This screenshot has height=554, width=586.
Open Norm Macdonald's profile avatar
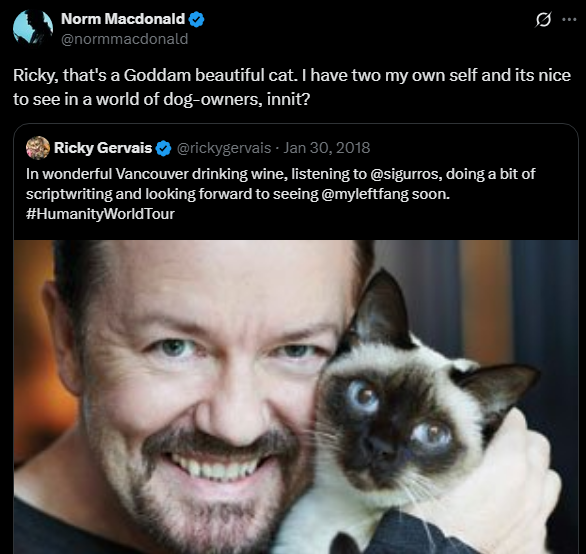[x=33, y=28]
